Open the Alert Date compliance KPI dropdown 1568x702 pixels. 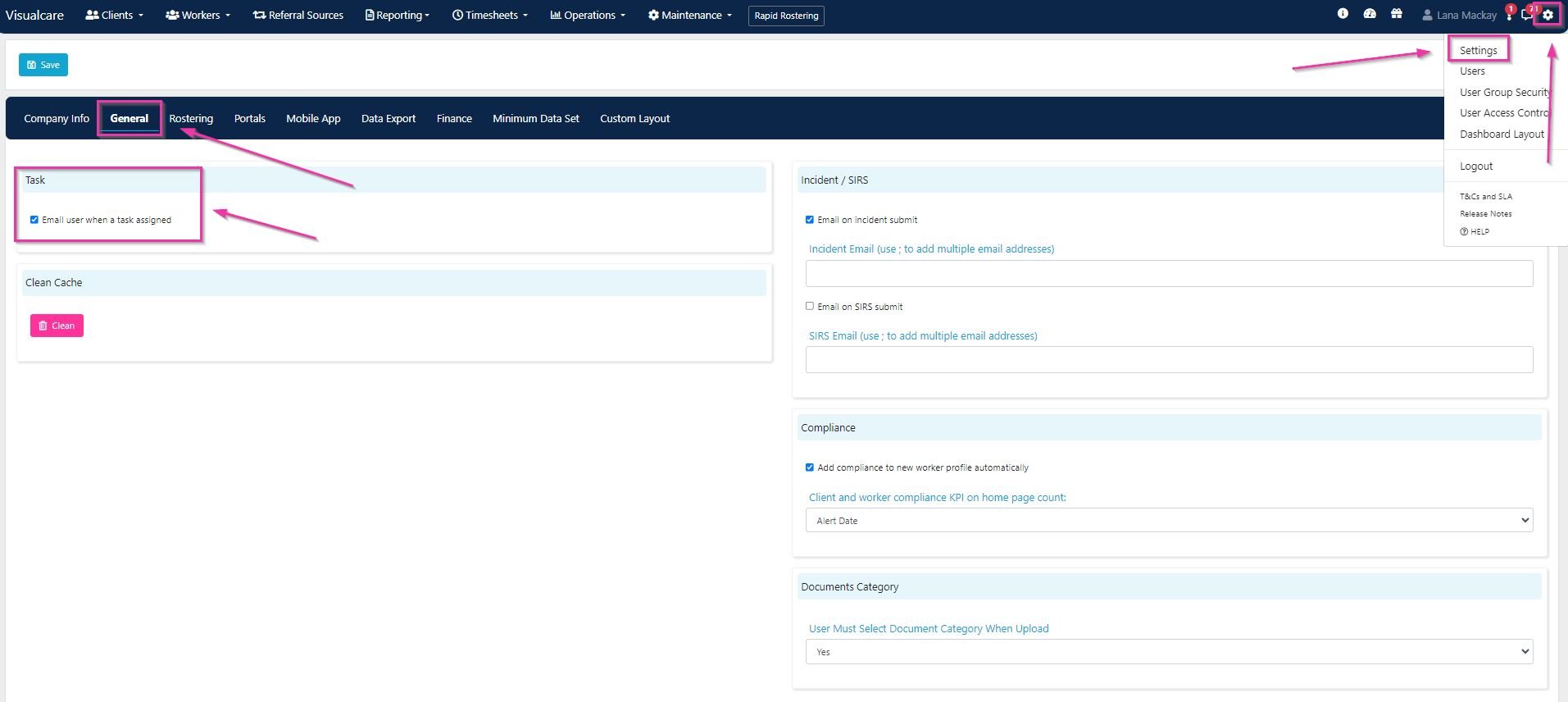pyautogui.click(x=1169, y=520)
